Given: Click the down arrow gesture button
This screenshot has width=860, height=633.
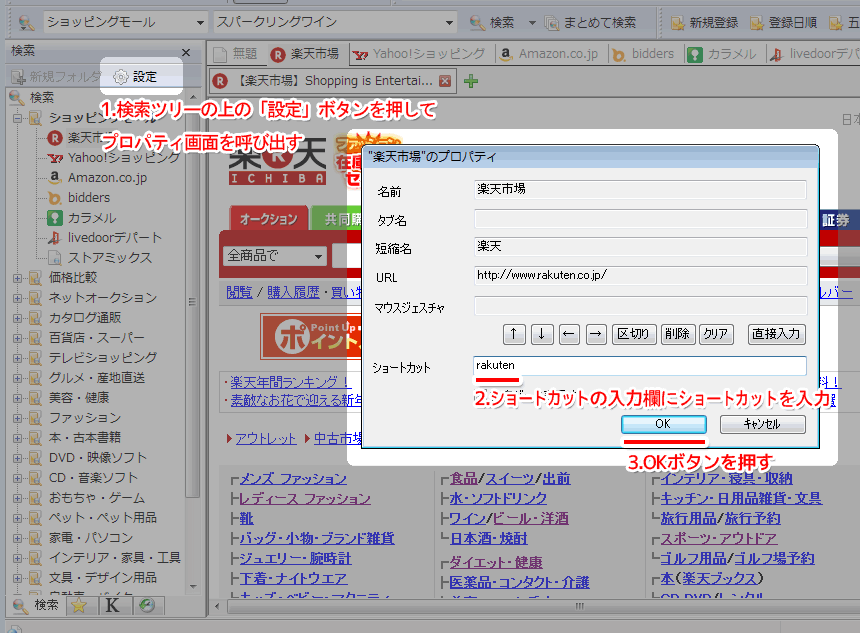Looking at the screenshot, I should [542, 334].
